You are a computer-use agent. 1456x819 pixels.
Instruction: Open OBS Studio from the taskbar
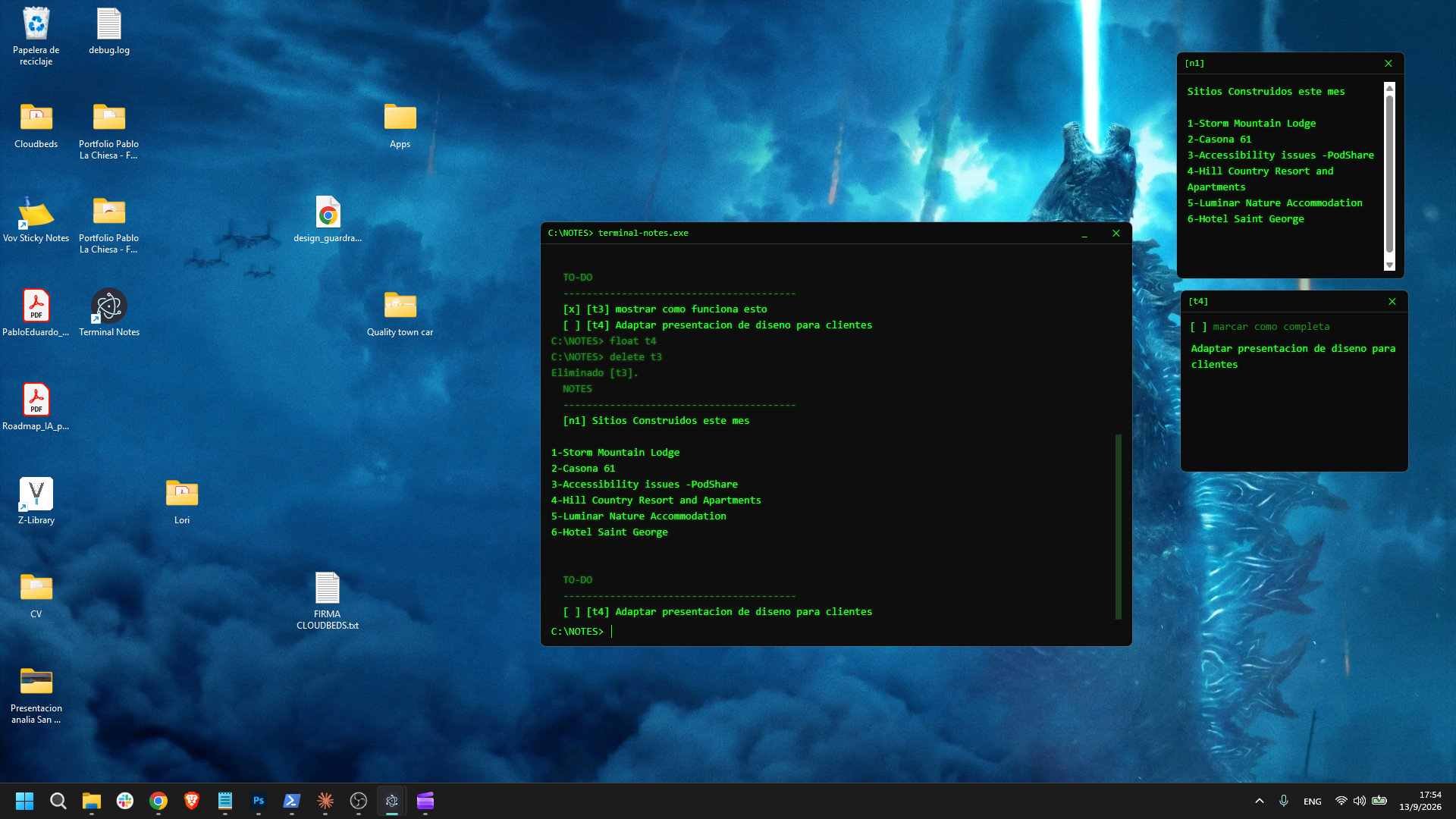point(358,801)
